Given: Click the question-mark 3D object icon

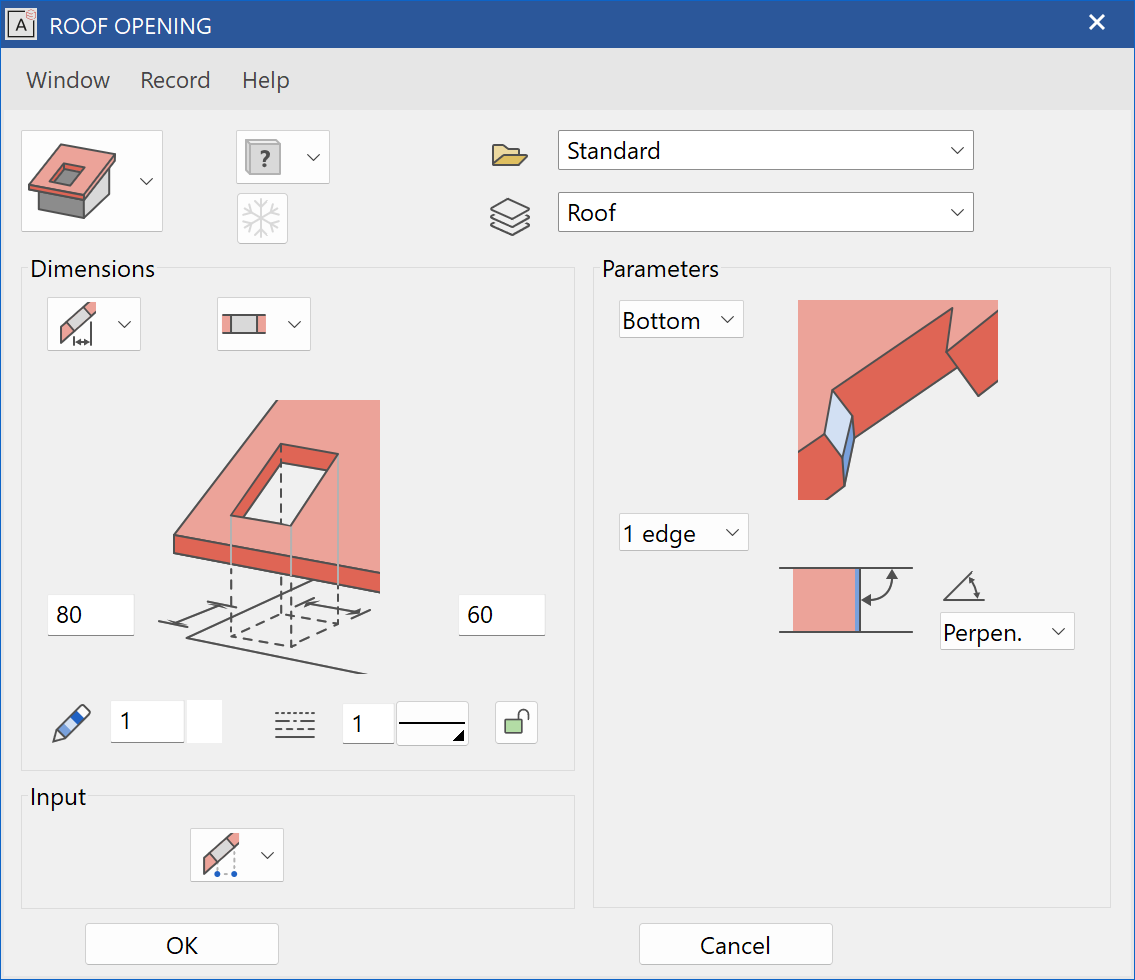Looking at the screenshot, I should [263, 157].
